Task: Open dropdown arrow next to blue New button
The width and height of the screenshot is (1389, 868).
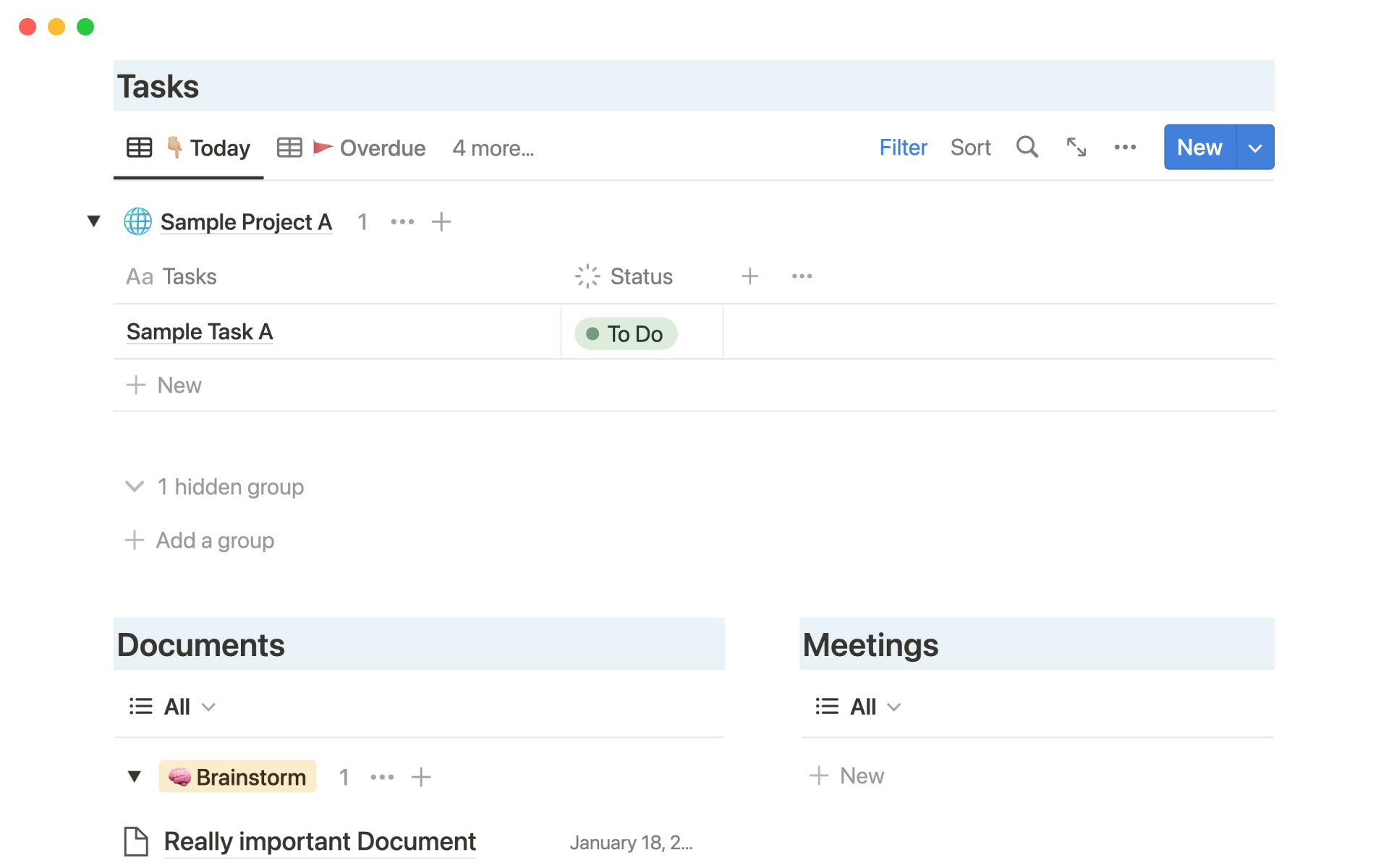Action: point(1255,148)
